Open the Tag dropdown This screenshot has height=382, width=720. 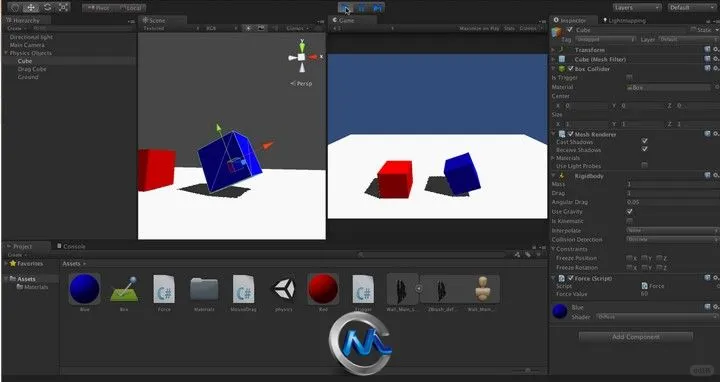606,39
